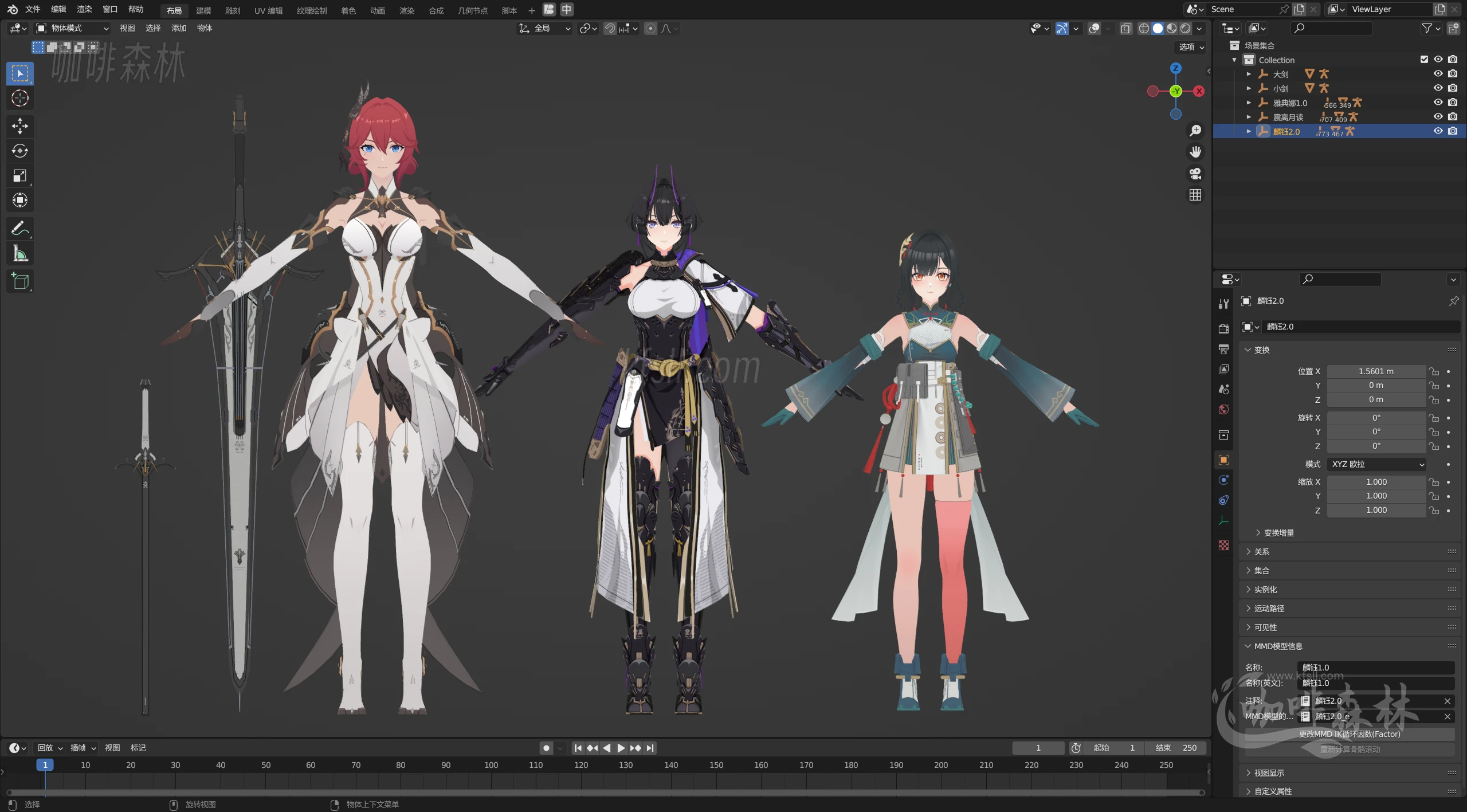Switch to the 建模 workspace tab
This screenshot has width=1467, height=812.
click(x=203, y=10)
